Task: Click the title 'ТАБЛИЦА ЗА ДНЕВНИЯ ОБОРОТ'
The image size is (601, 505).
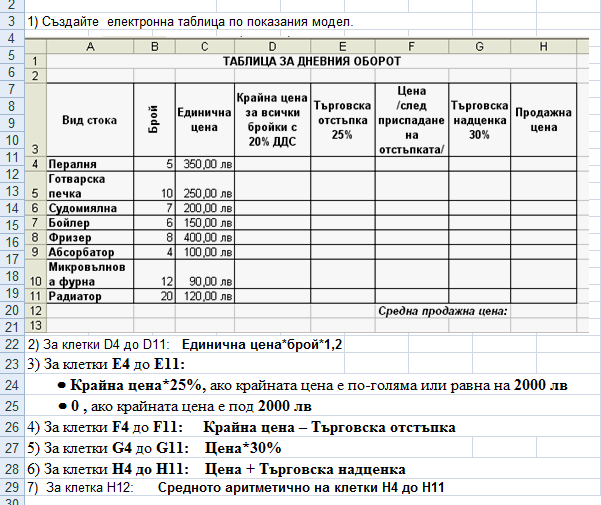Action: coord(312,61)
